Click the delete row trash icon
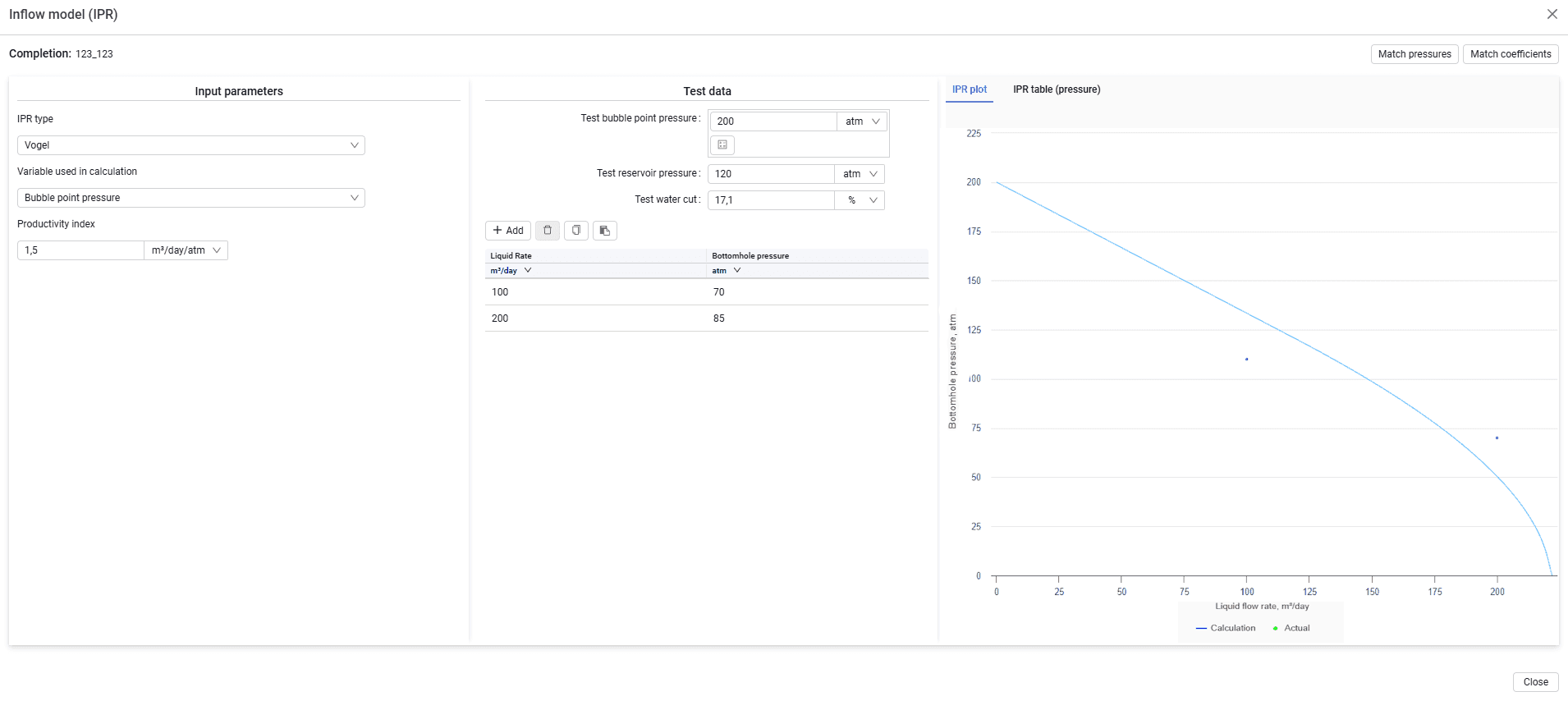Viewport: 1568px width, 701px height. coord(548,231)
